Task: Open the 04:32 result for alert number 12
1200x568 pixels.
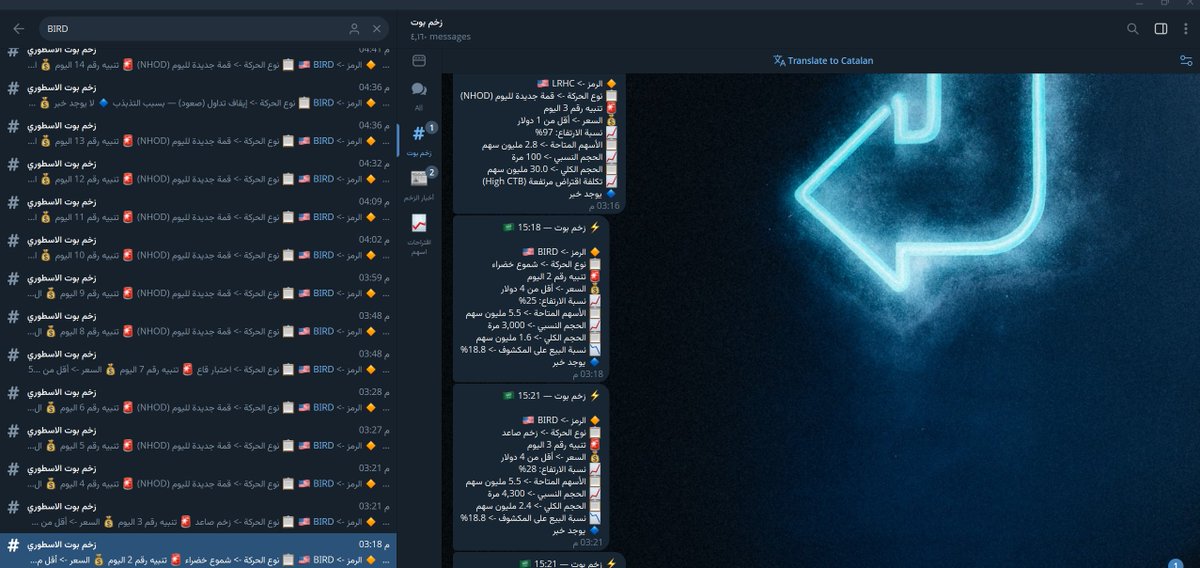Action: (198, 171)
